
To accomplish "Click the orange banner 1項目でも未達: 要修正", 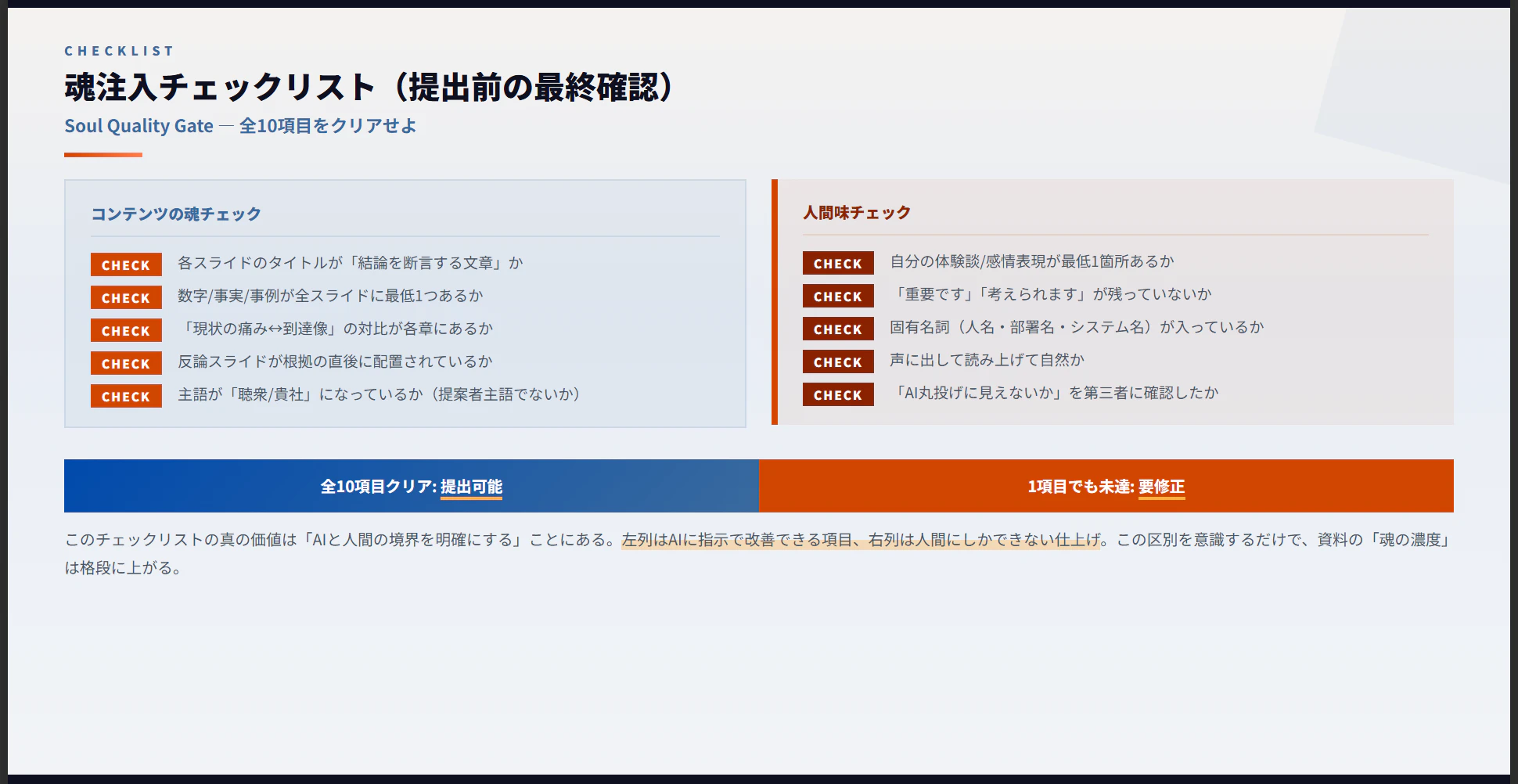I will (1106, 486).
